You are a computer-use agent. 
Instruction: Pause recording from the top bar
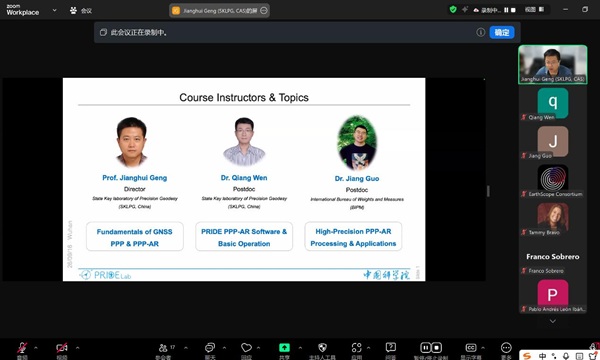pyautogui.click(x=506, y=10)
